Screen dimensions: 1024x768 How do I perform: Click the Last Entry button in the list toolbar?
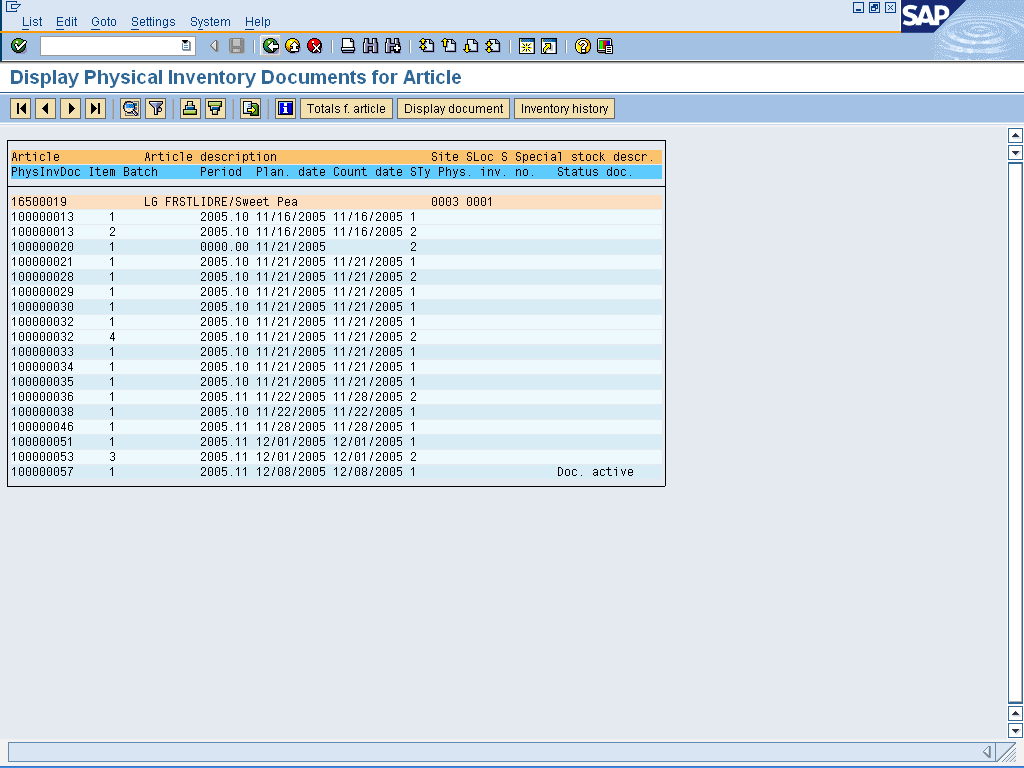[95, 108]
